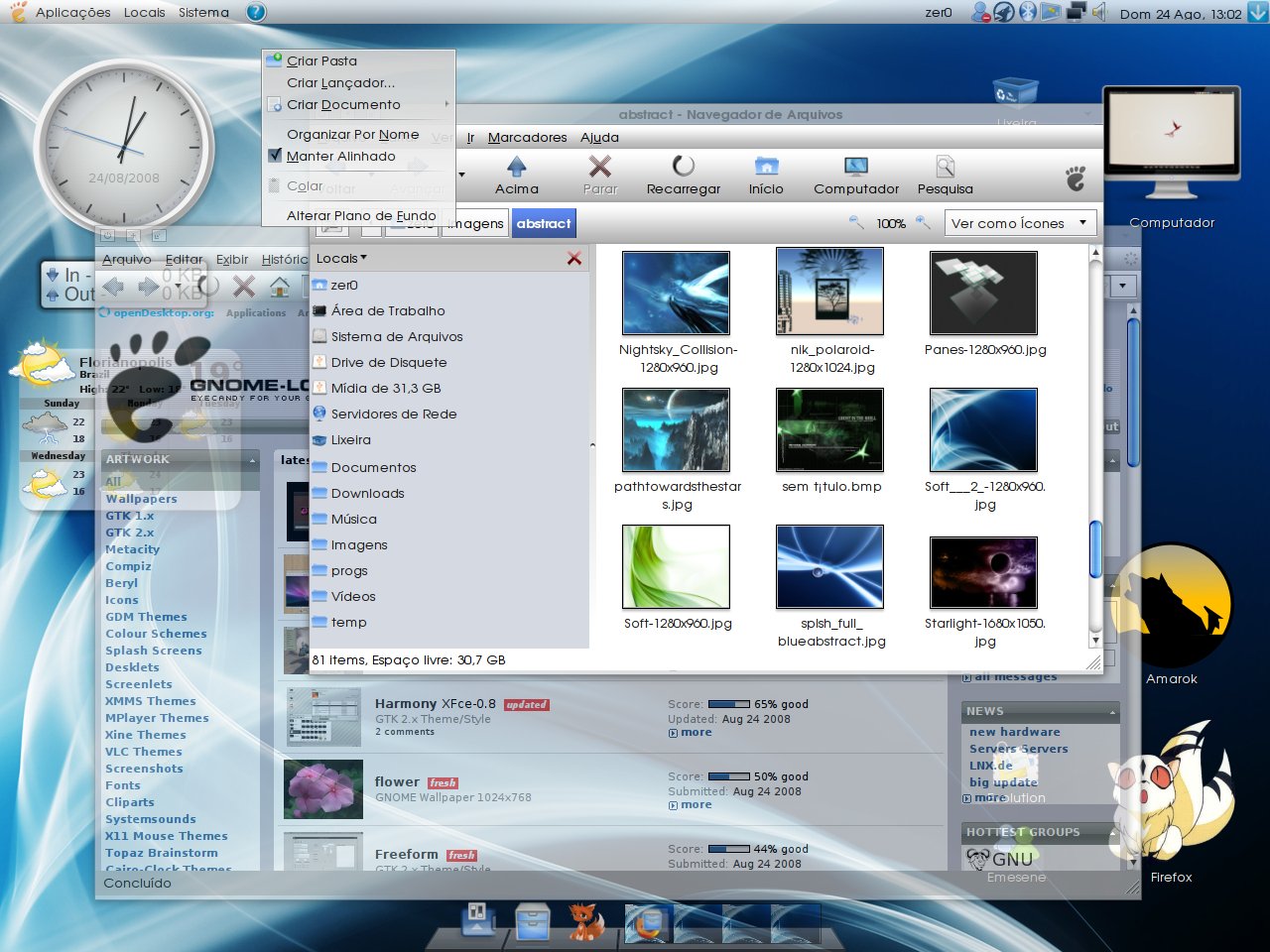
Task: Click the file browser vertical scrollbar handle
Action: [x=1095, y=549]
